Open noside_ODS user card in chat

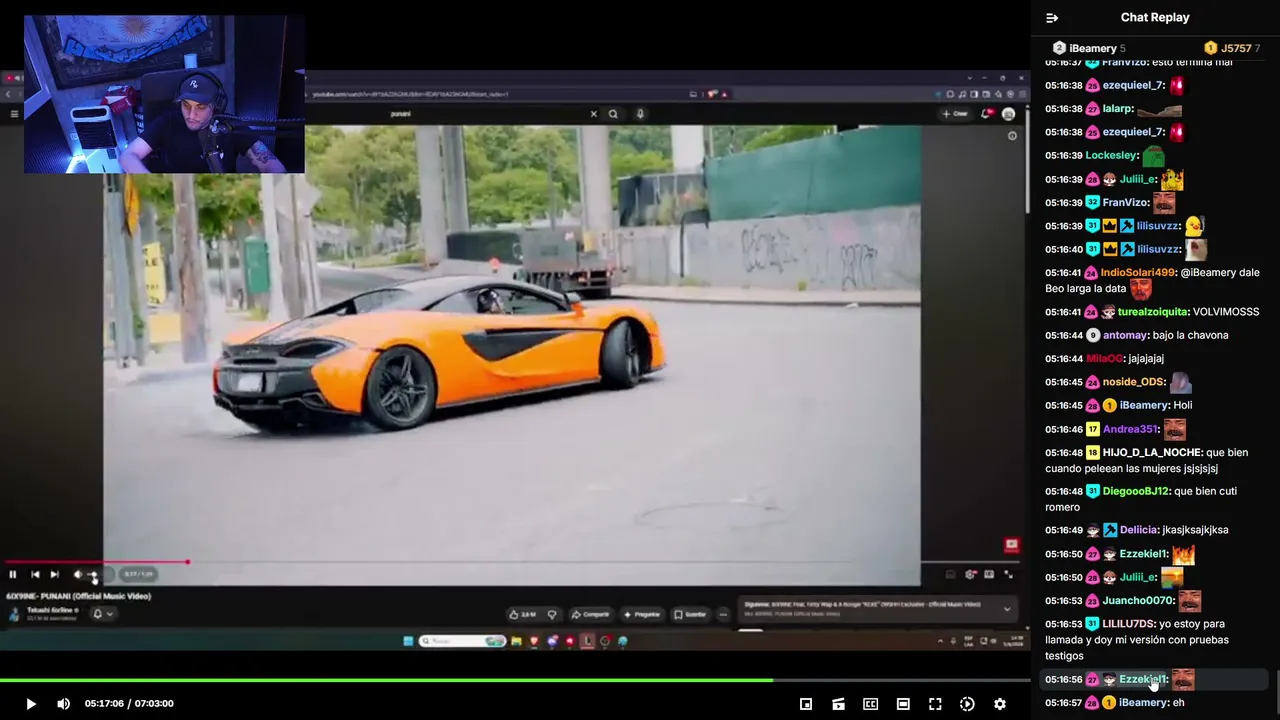tap(1134, 382)
